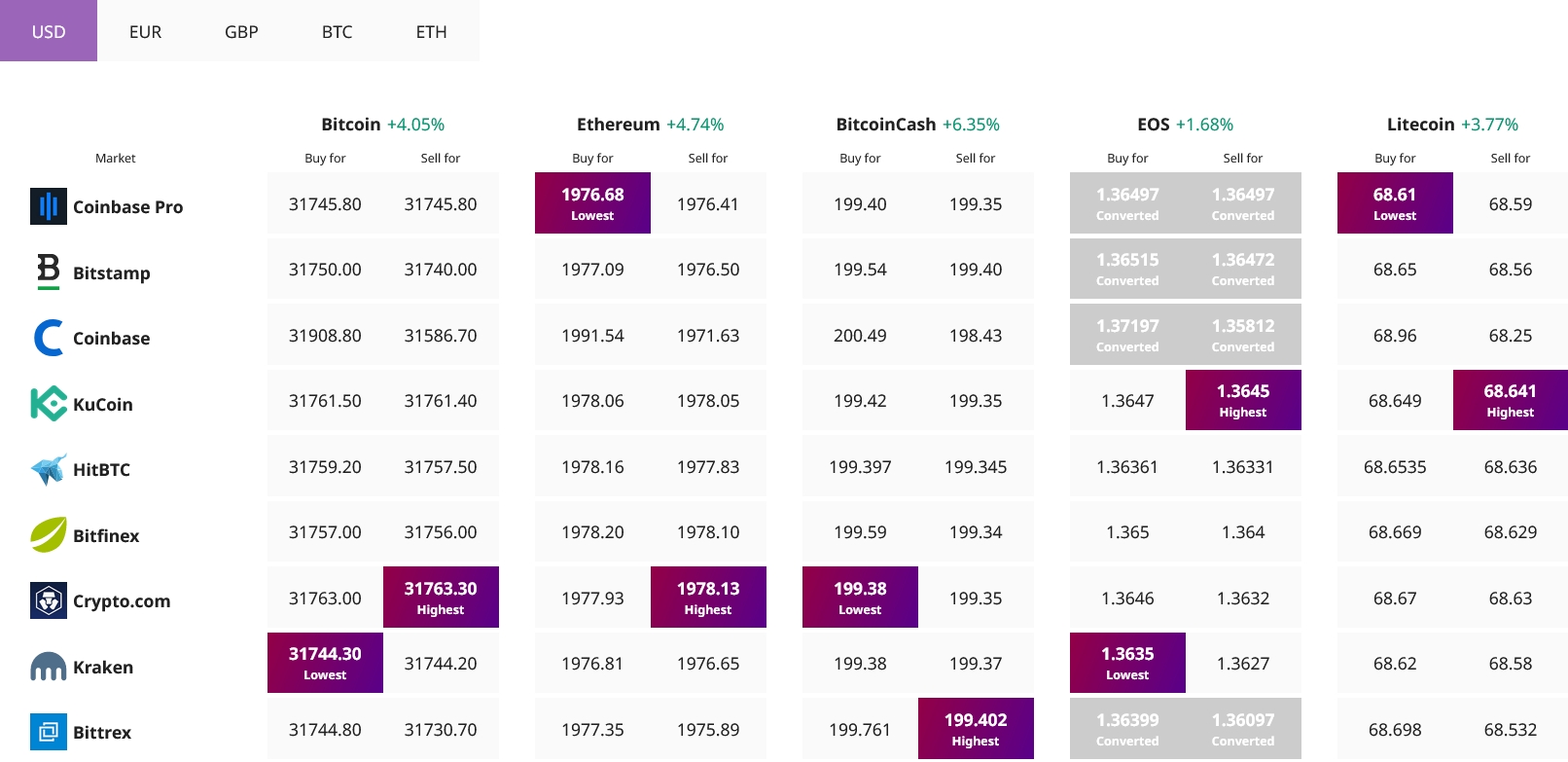Image resolution: width=1568 pixels, height=762 pixels.
Task: Click Bitfinex's BitcoinCash buy price 199.59
Action: (x=860, y=531)
